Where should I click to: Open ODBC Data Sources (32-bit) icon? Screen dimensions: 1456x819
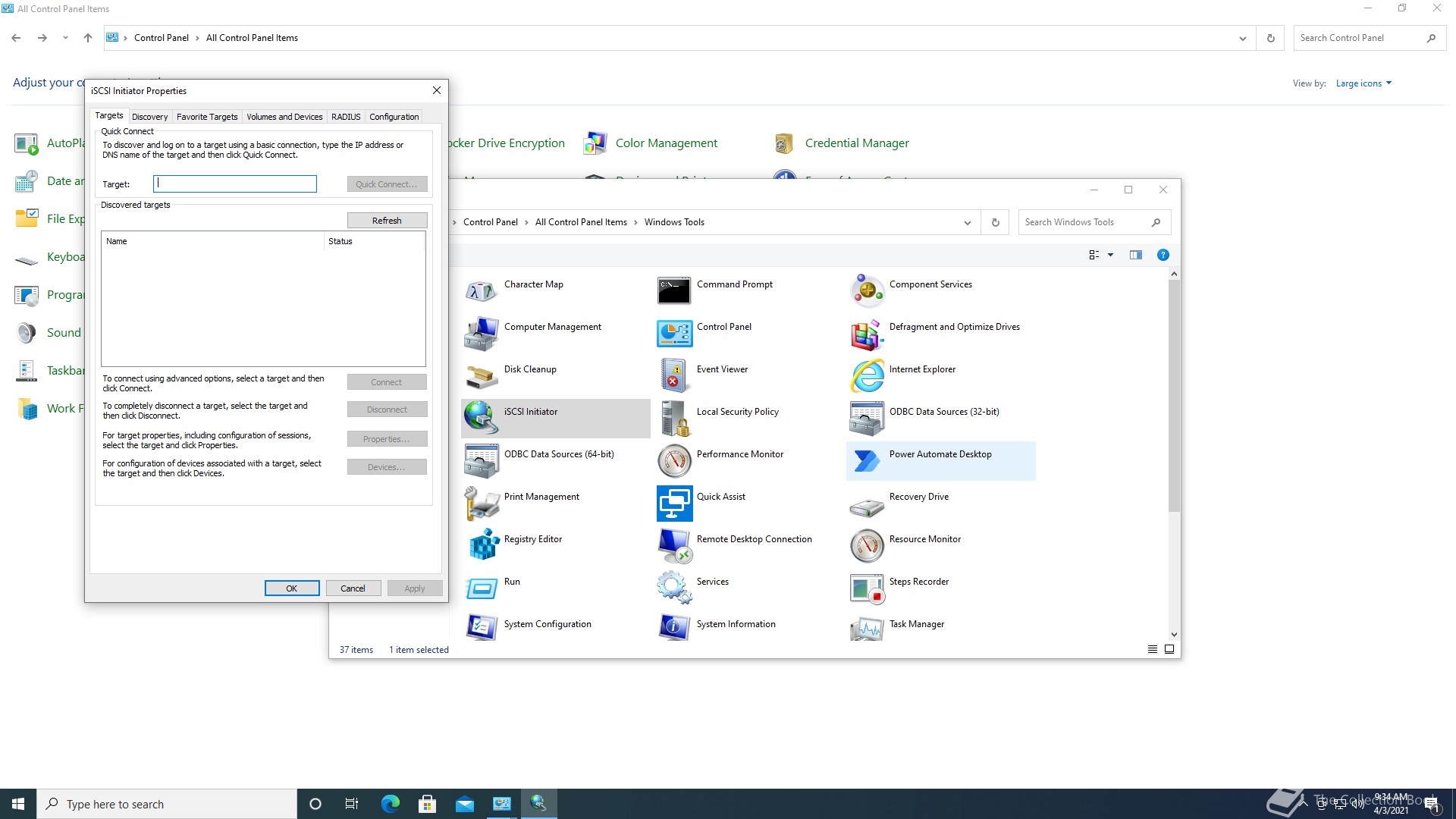[866, 418]
